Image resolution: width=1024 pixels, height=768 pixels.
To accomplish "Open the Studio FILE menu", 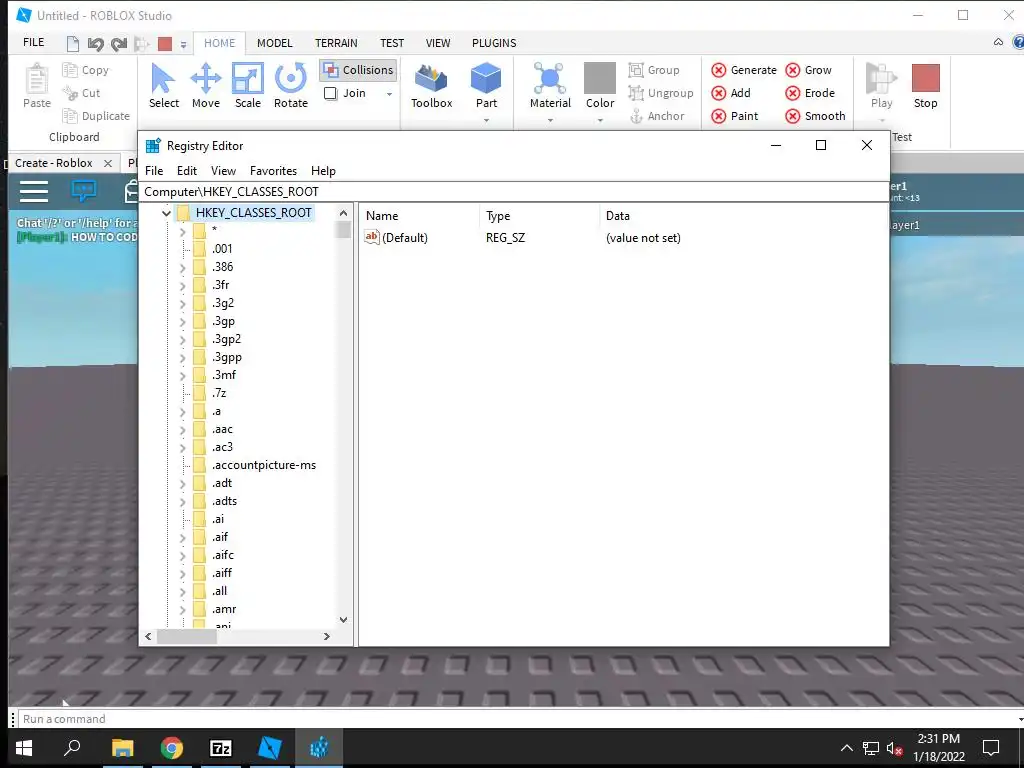I will pos(33,42).
